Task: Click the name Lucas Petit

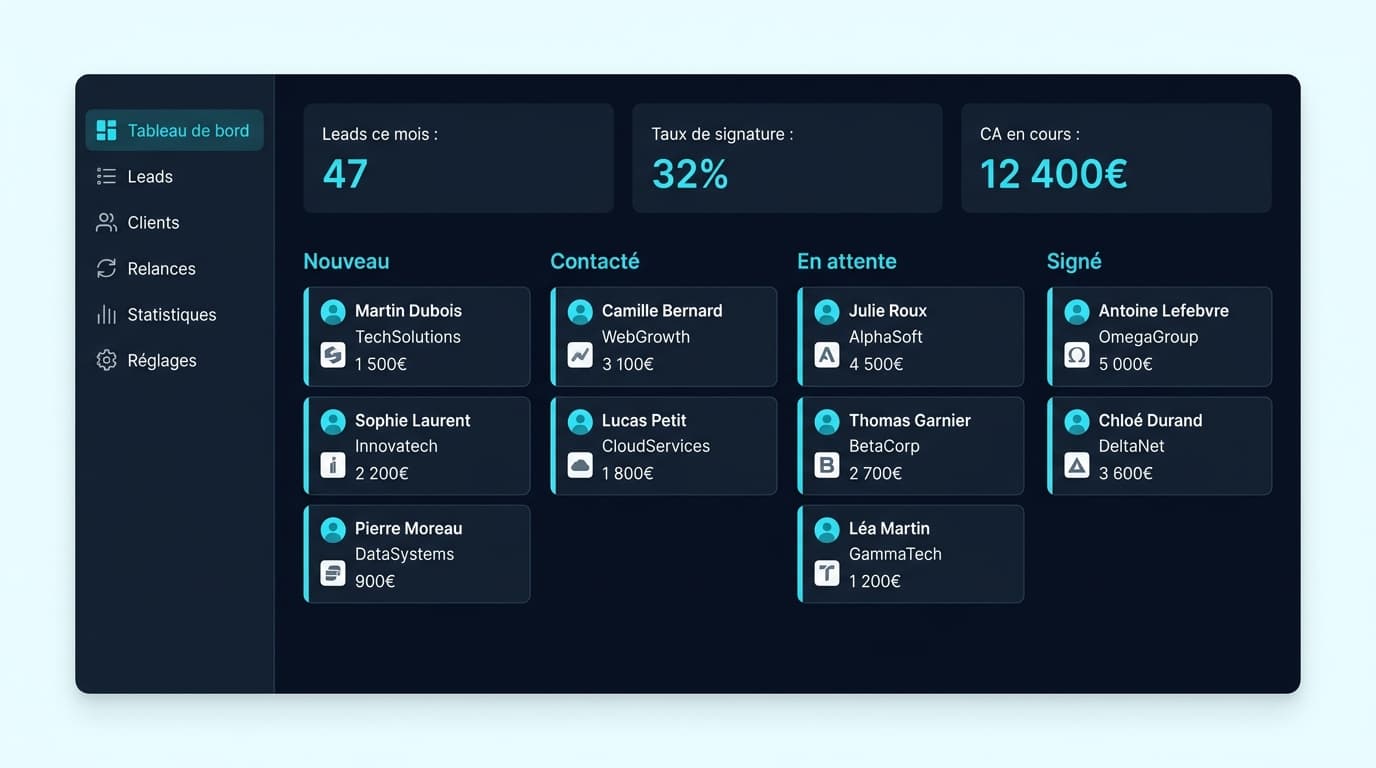Action: [x=644, y=421]
